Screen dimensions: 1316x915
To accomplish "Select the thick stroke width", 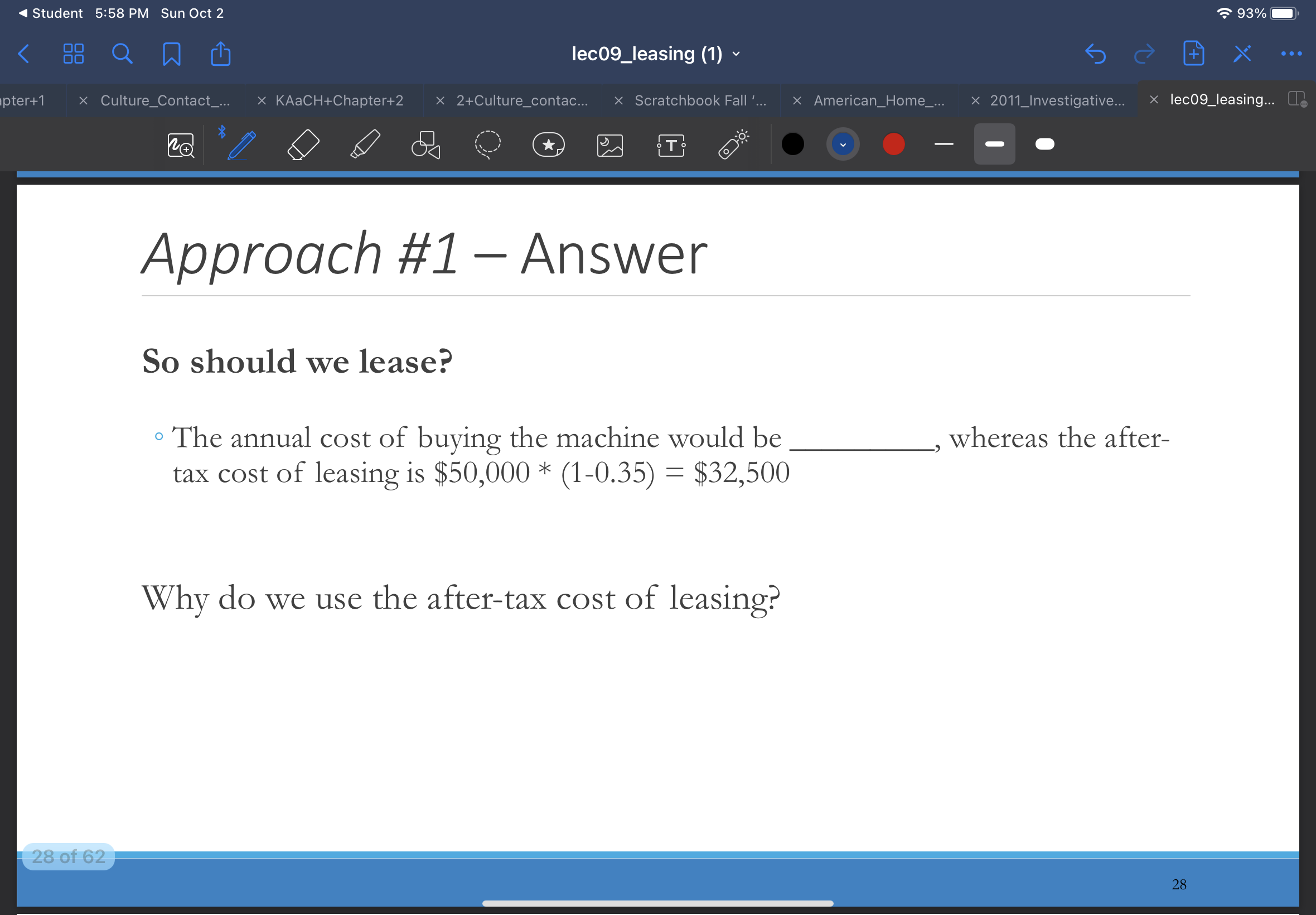I will (1044, 144).
